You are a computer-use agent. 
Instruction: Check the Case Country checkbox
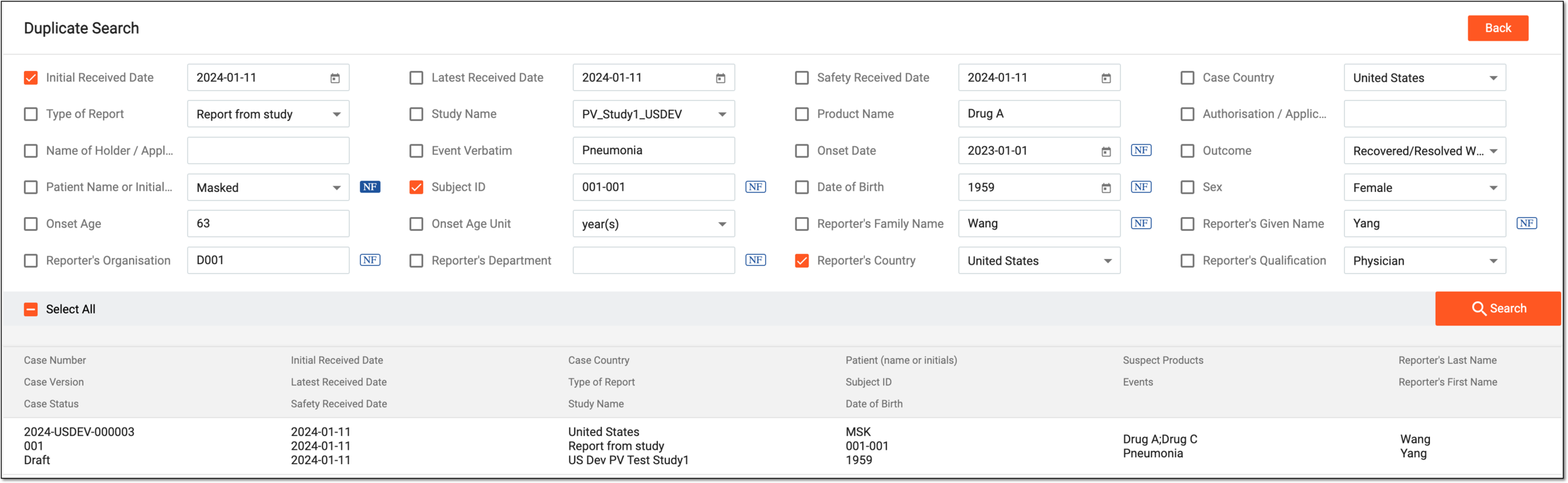pos(1187,78)
